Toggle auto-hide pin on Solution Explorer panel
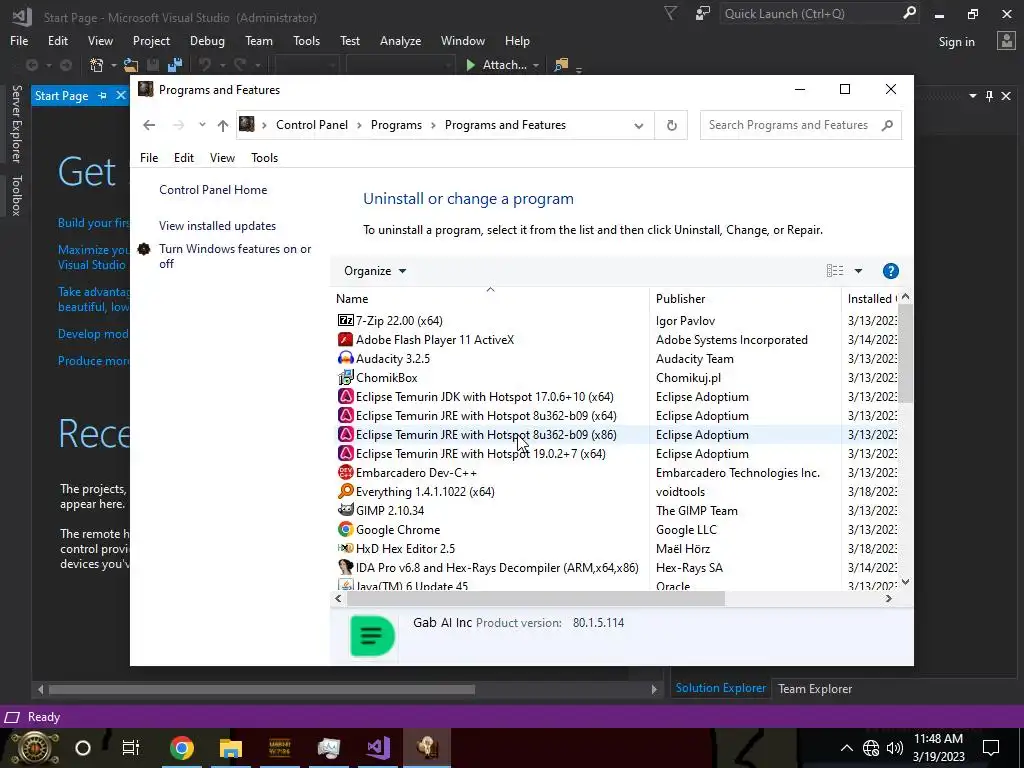 tap(989, 96)
